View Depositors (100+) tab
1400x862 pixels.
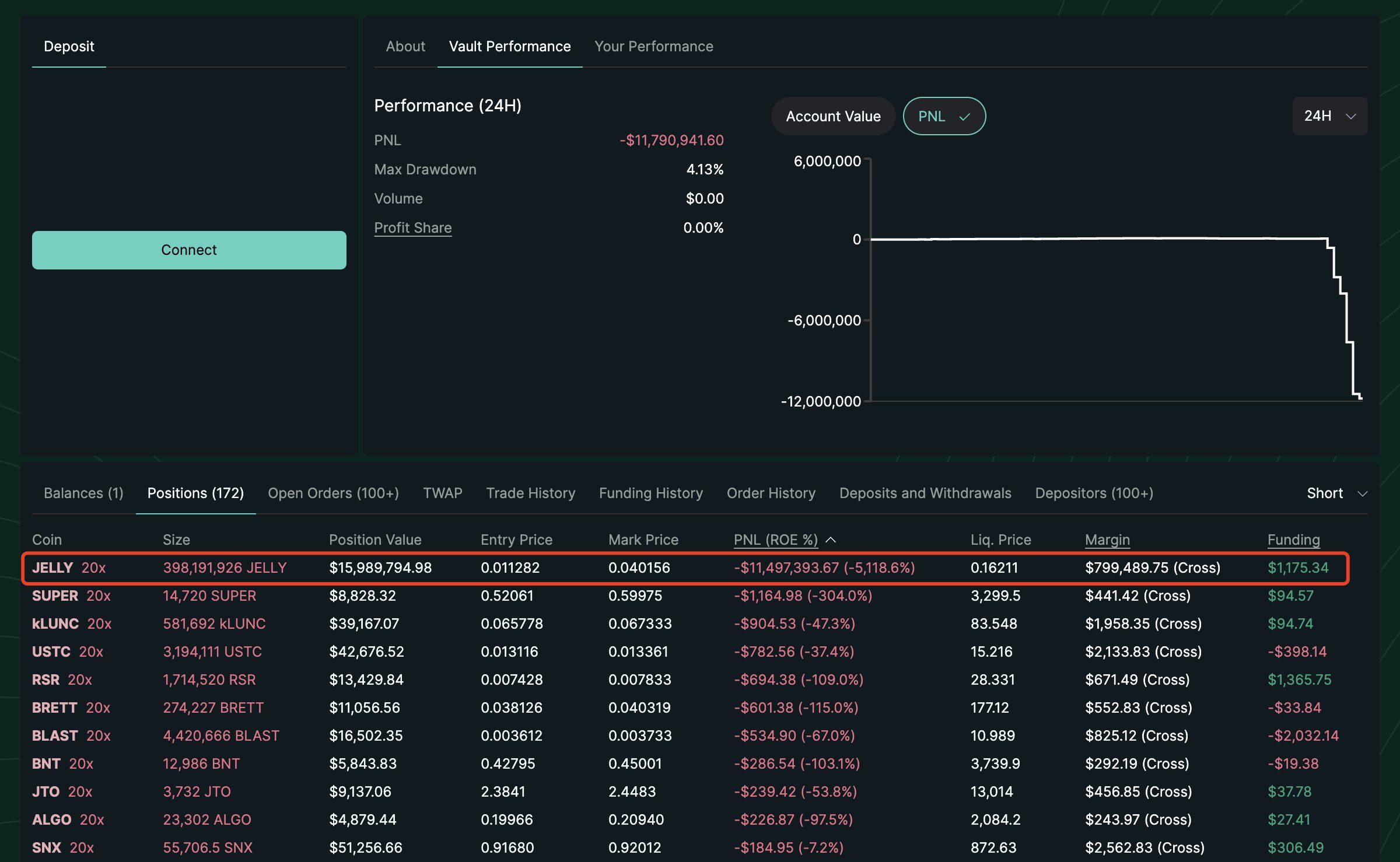1094,493
